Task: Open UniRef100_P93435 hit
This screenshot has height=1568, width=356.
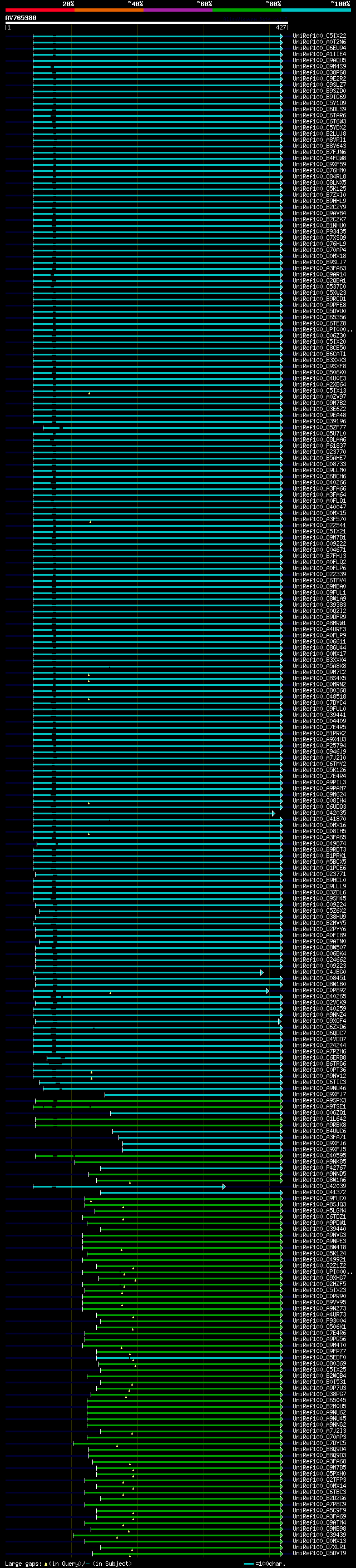Action: click(x=319, y=232)
